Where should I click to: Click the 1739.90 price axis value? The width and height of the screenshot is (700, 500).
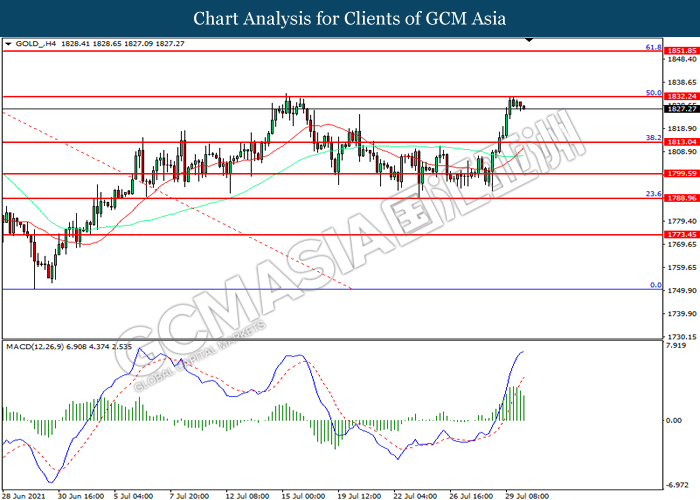(x=682, y=314)
